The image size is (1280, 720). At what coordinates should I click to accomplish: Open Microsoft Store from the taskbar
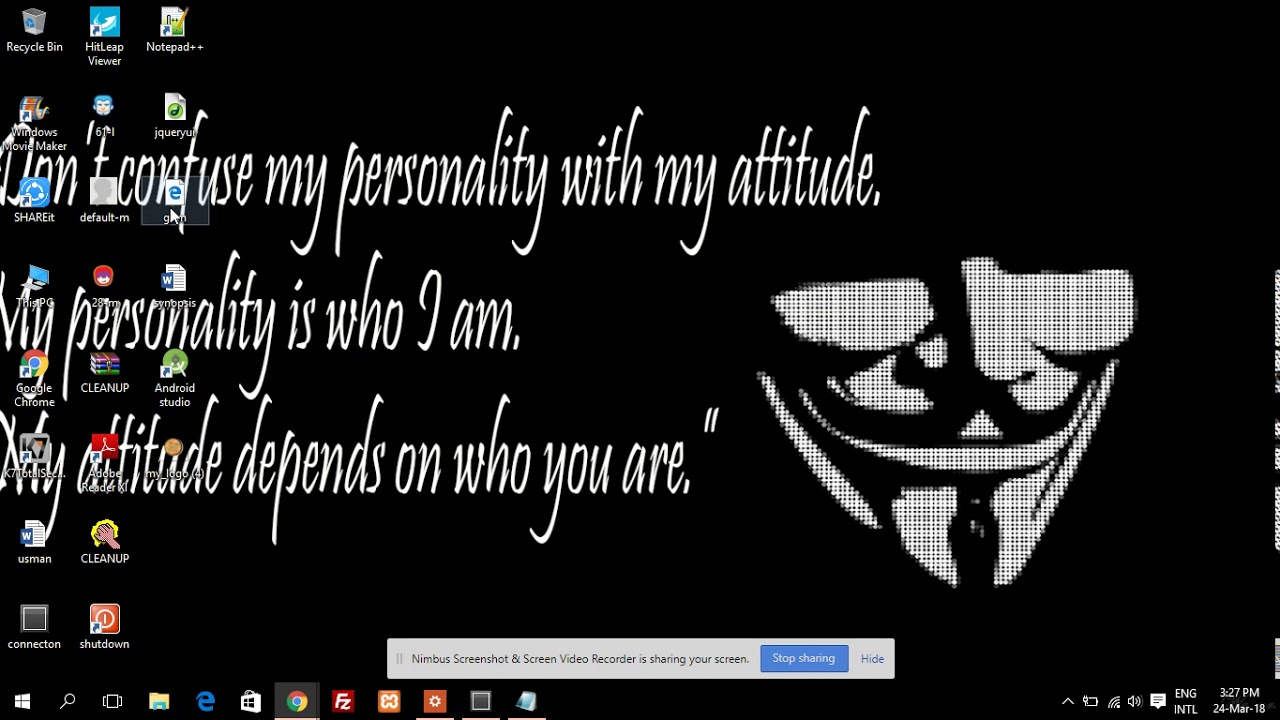click(x=251, y=701)
